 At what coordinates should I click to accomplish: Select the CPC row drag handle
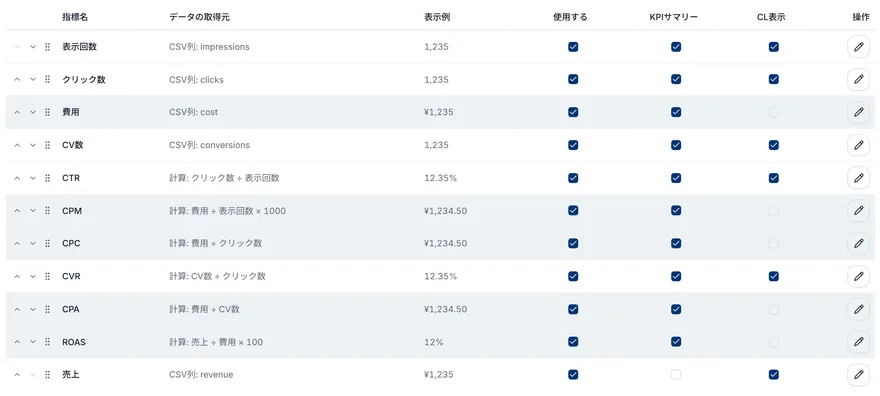coord(48,243)
